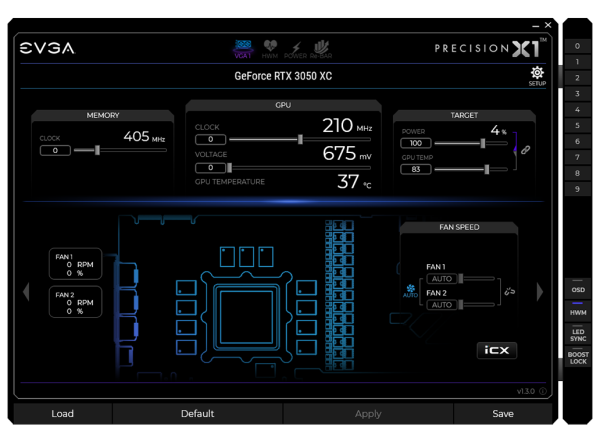Click the Save button
The width and height of the screenshot is (600, 427).
503,414
